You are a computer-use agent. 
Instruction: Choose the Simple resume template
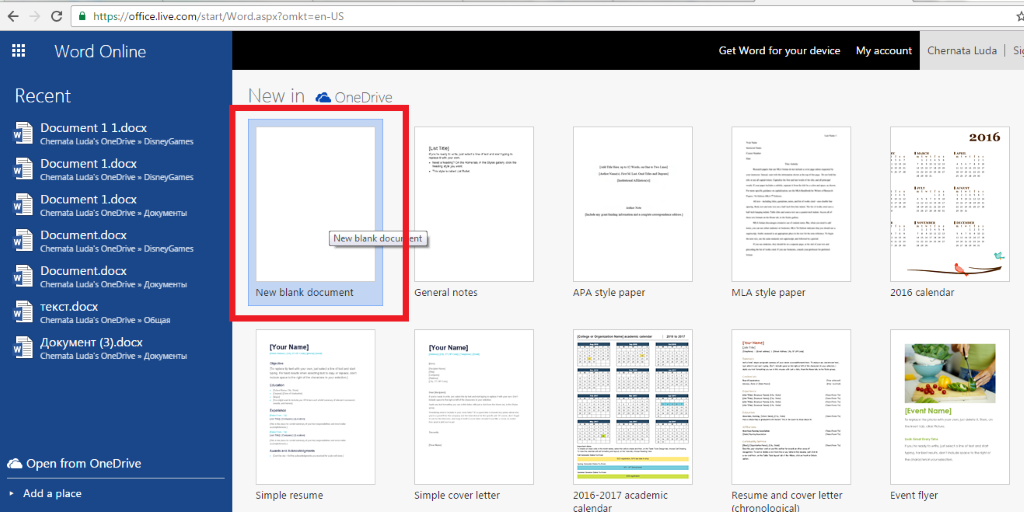point(315,407)
